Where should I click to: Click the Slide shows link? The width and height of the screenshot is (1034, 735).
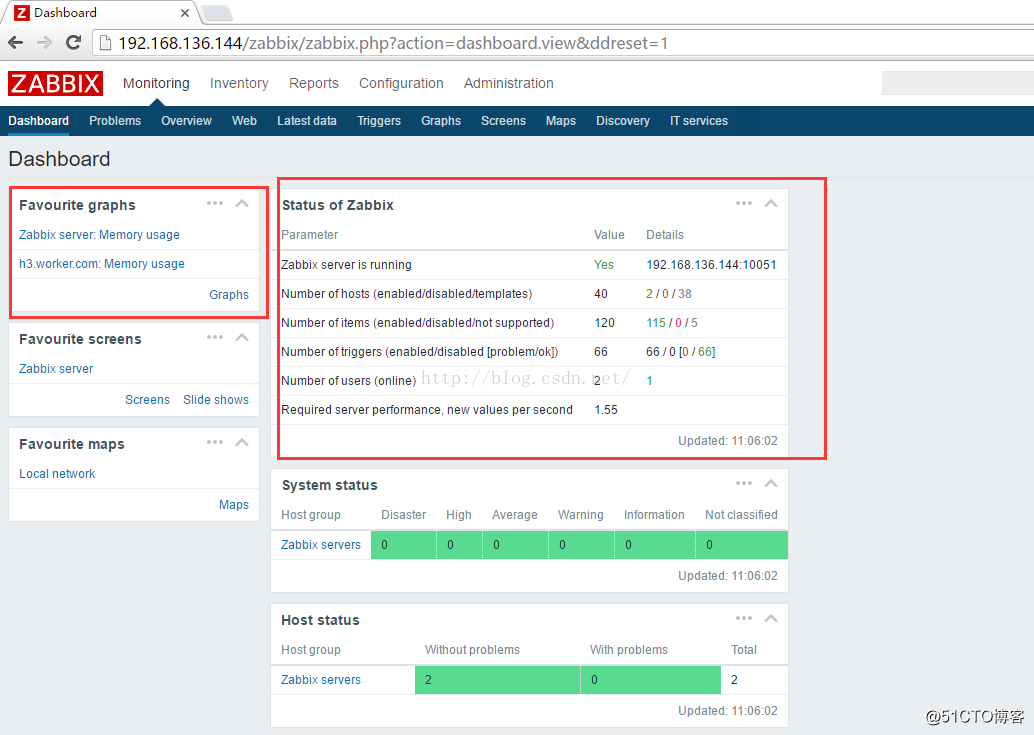click(x=216, y=399)
